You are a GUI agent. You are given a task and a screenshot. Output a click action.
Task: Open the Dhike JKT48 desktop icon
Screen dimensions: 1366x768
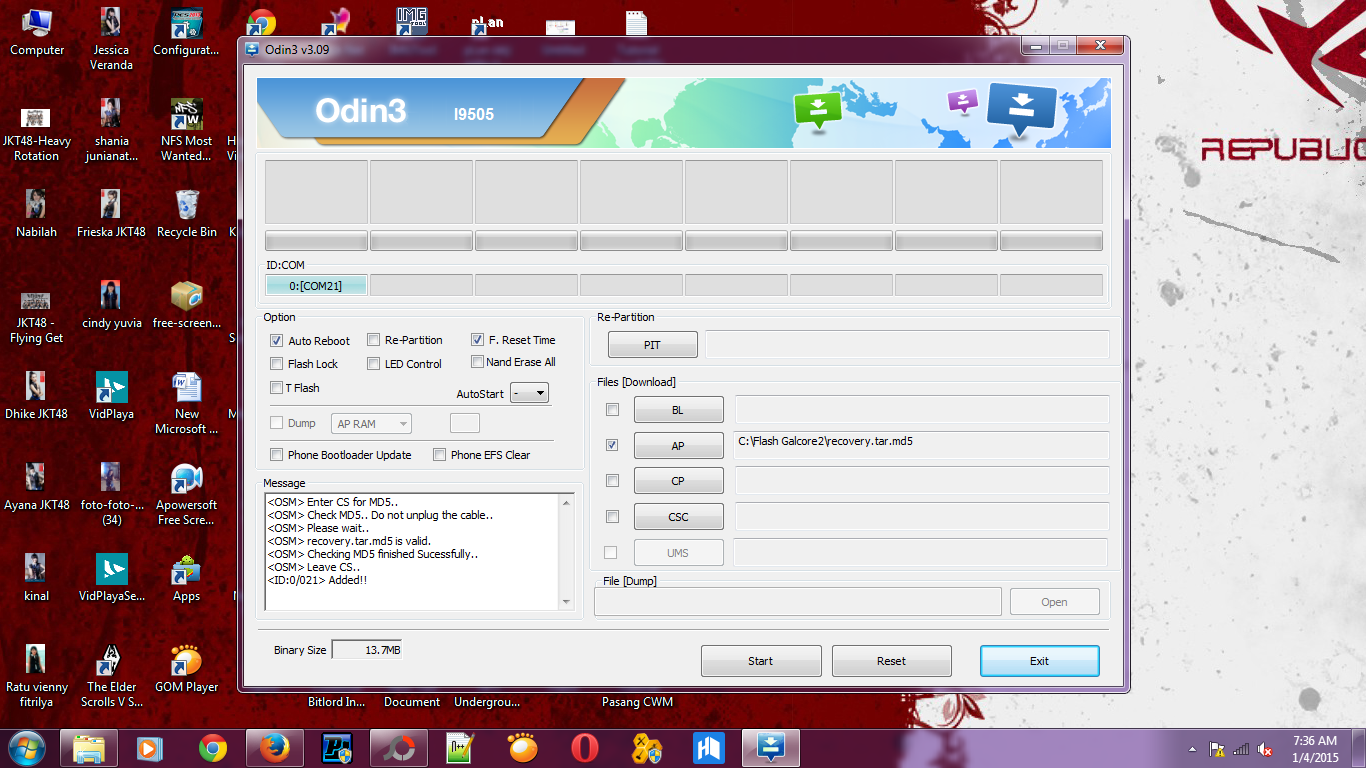[x=37, y=396]
